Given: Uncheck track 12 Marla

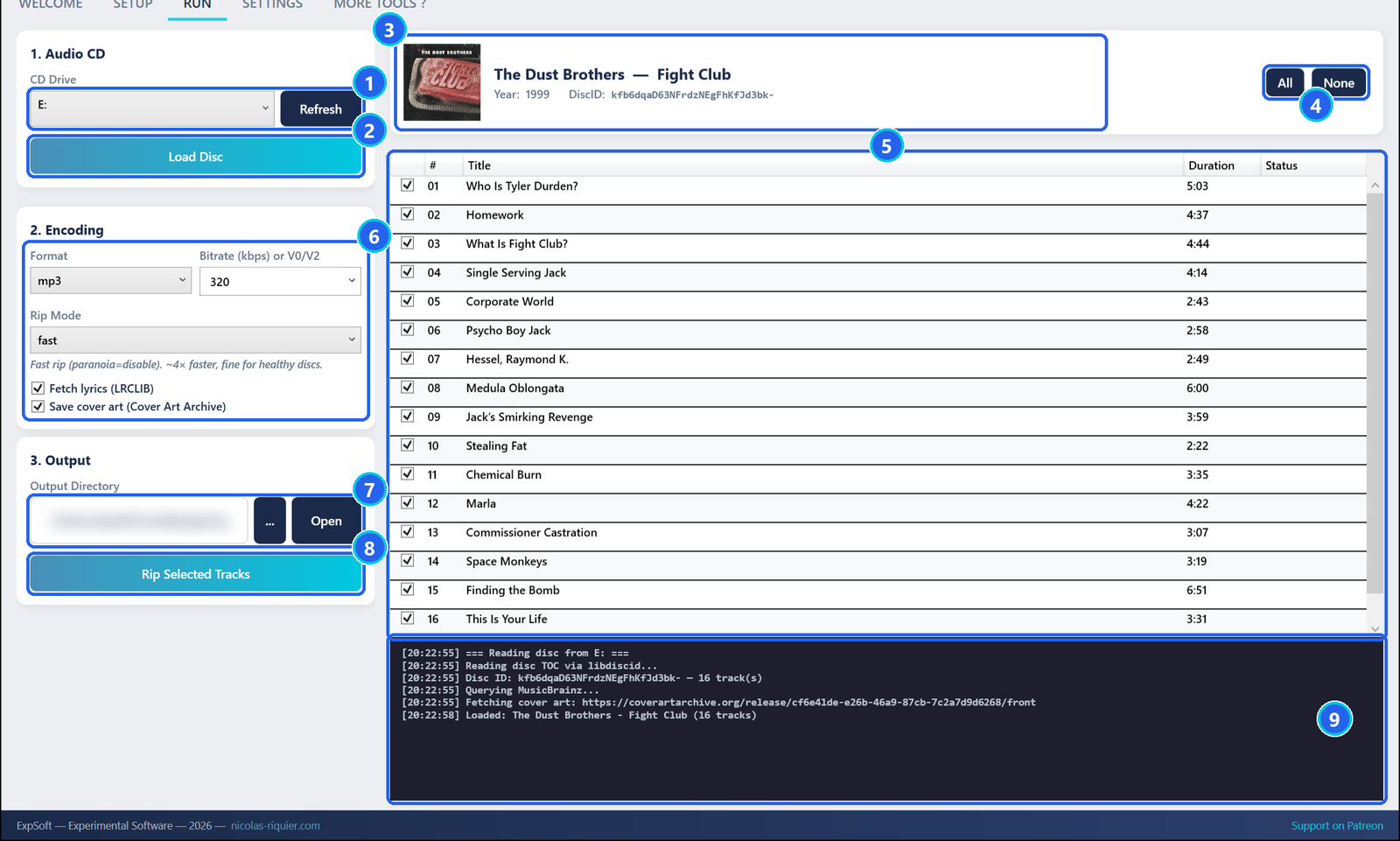Looking at the screenshot, I should point(408,503).
